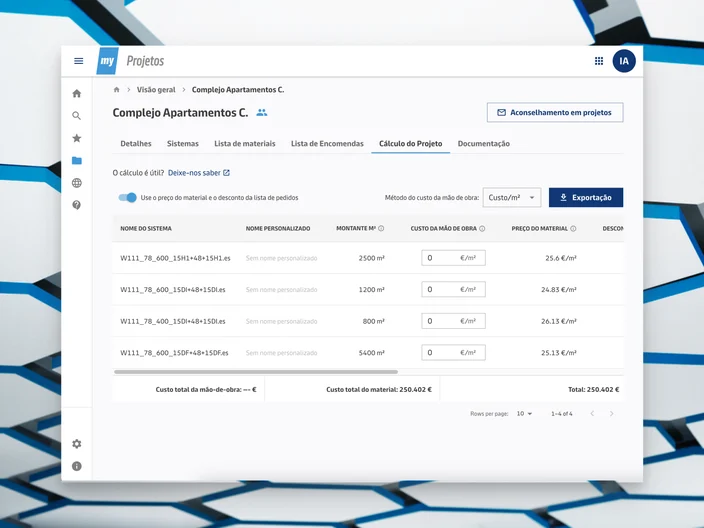Viewport: 704px width, 528px height.
Task: Click the horizontal table scrollbar
Action: (x=256, y=372)
